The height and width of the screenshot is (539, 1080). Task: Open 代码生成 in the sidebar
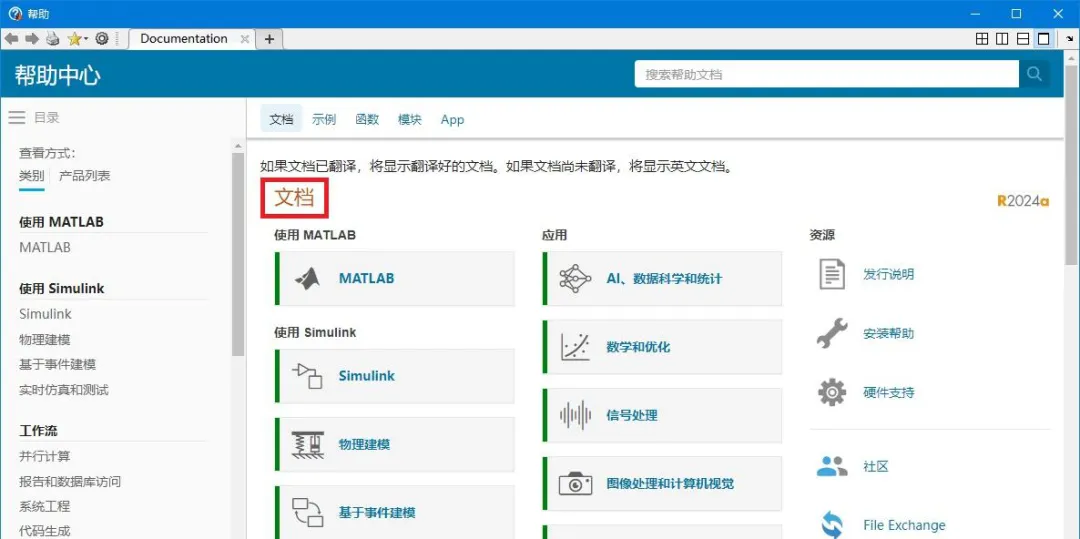point(45,531)
